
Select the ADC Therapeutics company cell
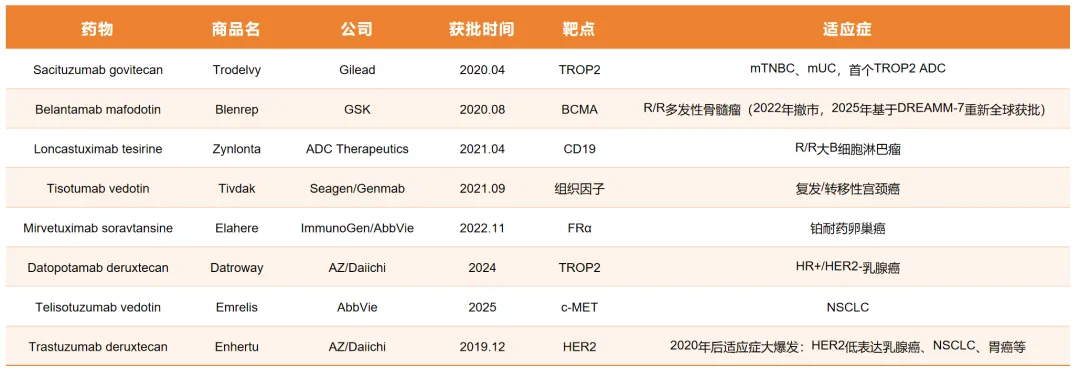pyautogui.click(x=356, y=149)
